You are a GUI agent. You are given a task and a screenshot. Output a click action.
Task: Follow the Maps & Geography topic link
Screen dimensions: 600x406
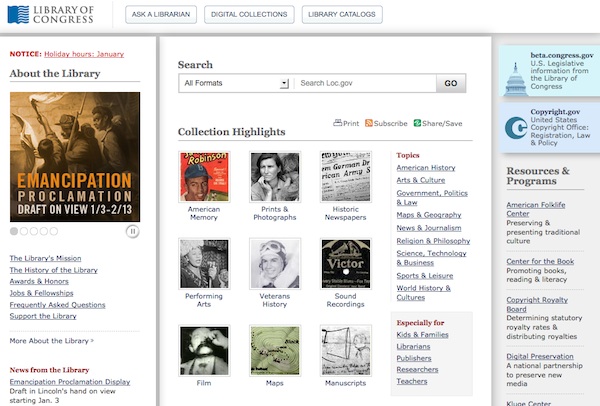429,214
